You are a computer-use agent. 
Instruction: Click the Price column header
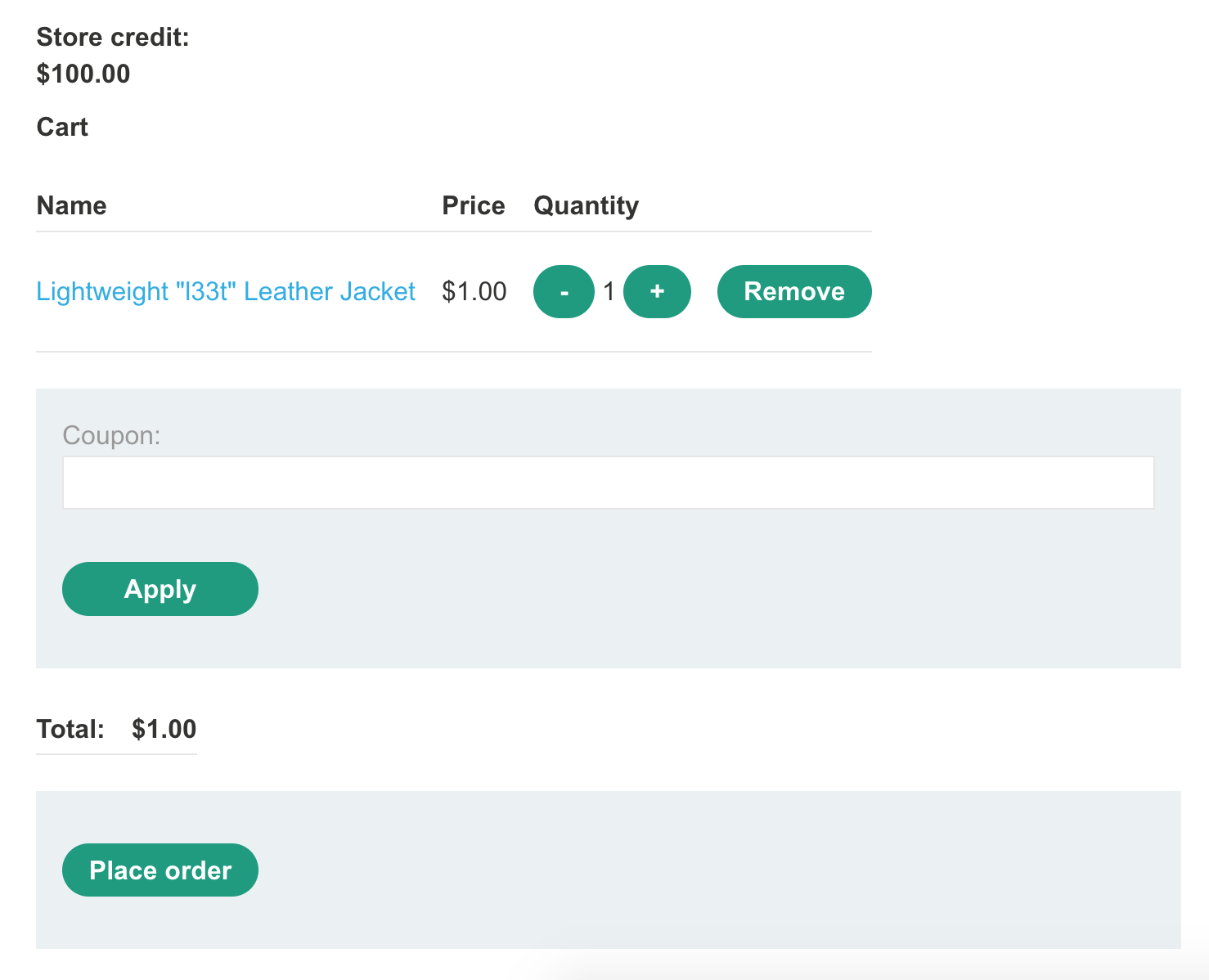[x=473, y=206]
